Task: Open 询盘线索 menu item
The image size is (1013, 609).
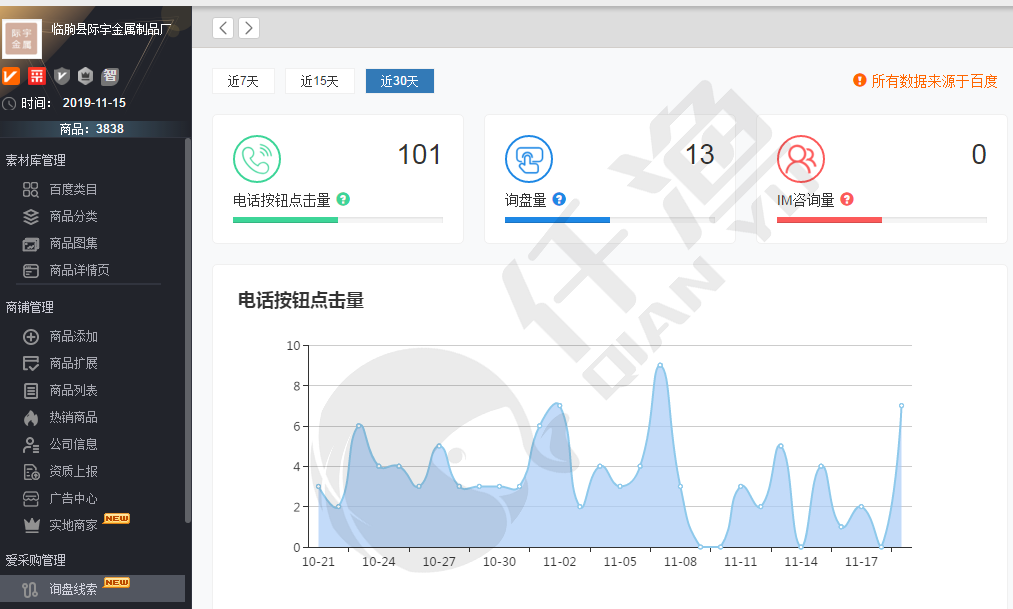Action: coord(73,589)
